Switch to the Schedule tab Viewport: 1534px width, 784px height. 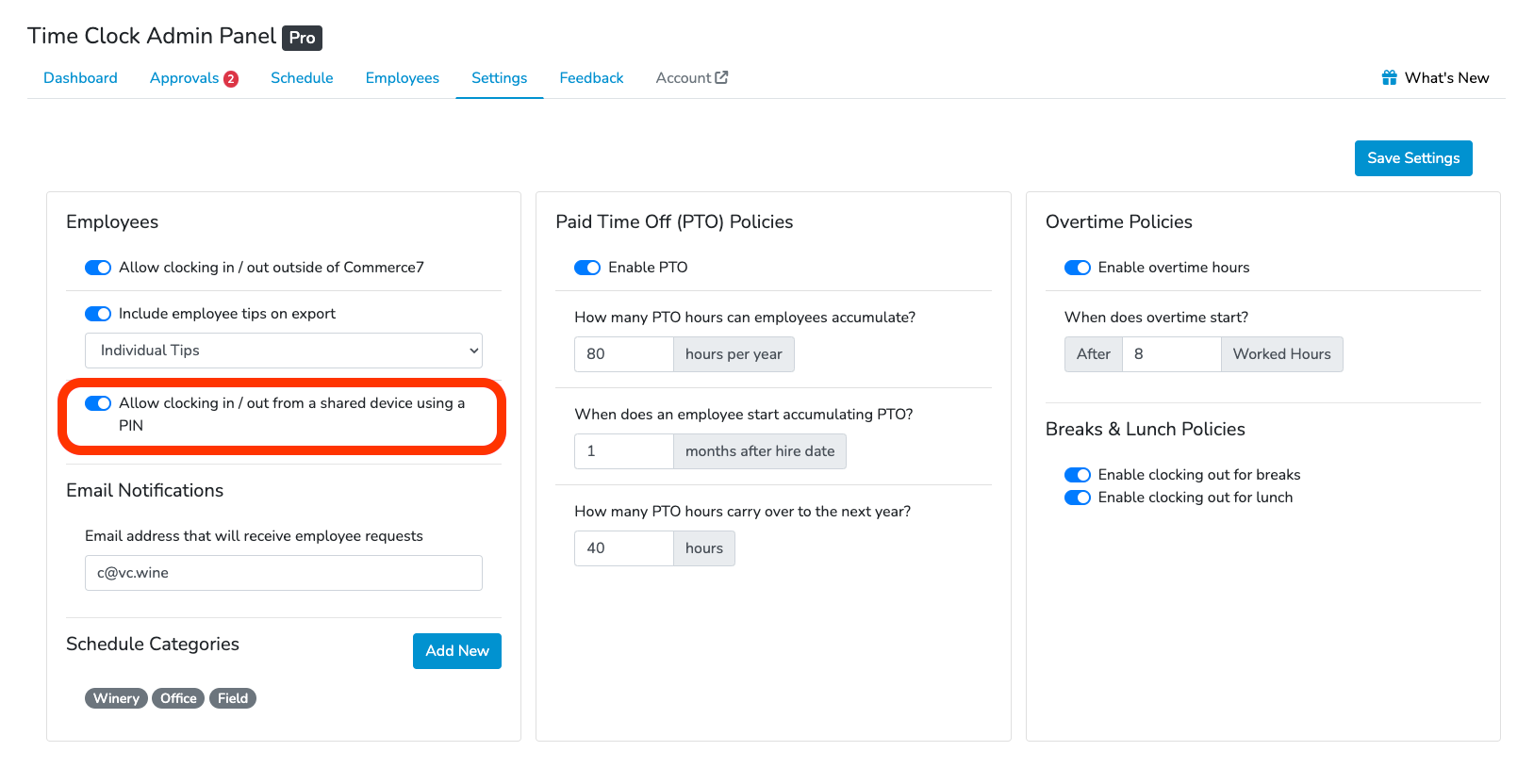(x=302, y=78)
